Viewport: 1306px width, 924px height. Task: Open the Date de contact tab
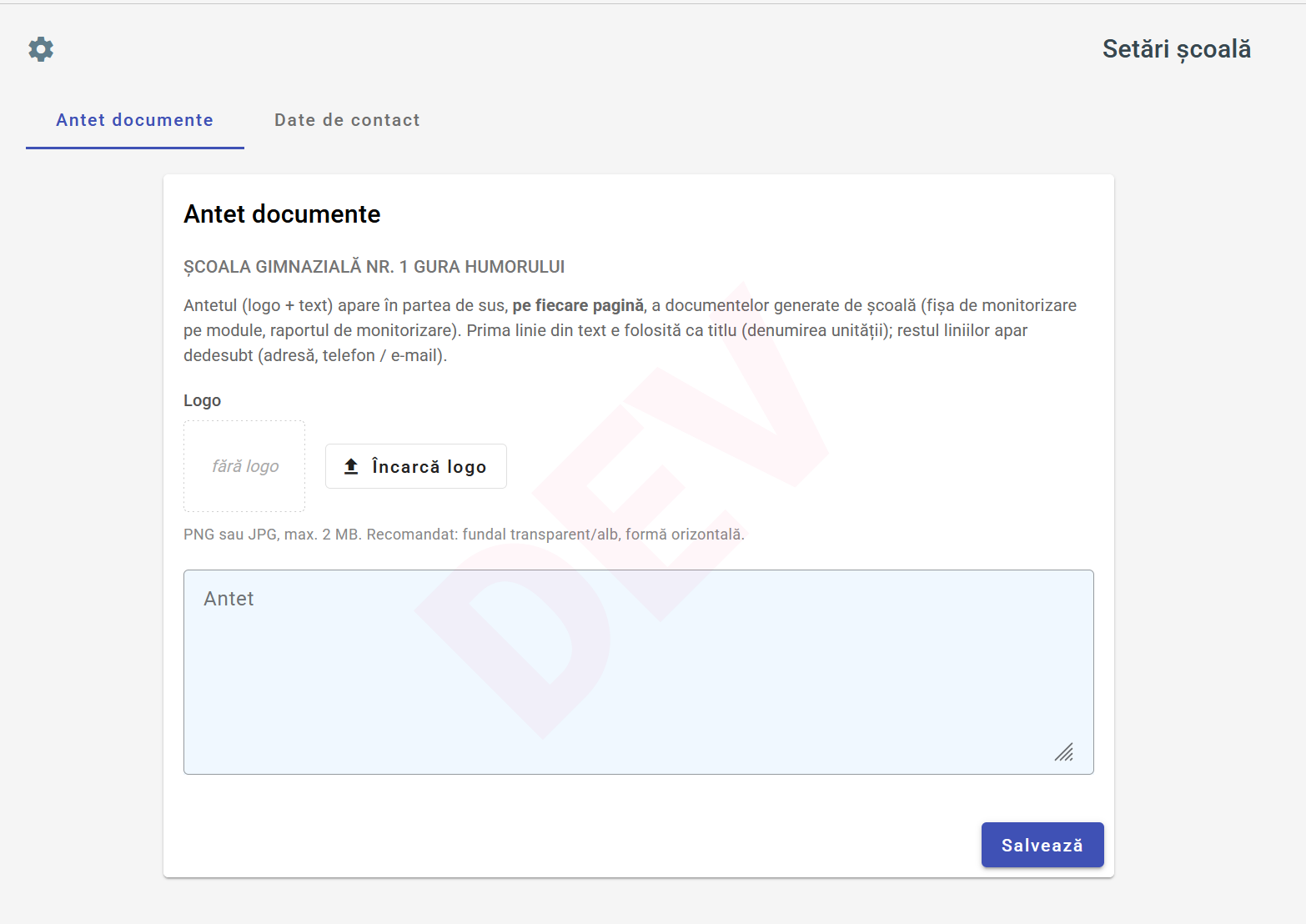(x=347, y=120)
